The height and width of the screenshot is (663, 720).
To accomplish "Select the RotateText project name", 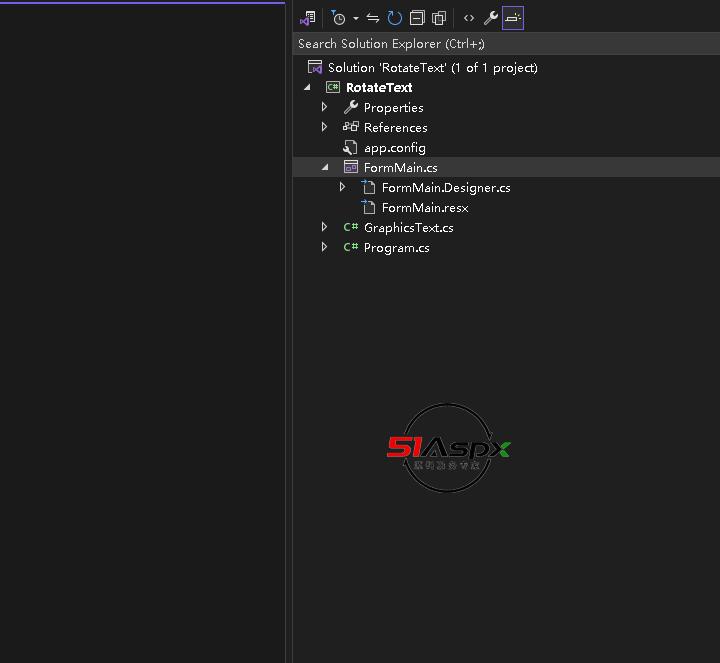I will [x=379, y=88].
